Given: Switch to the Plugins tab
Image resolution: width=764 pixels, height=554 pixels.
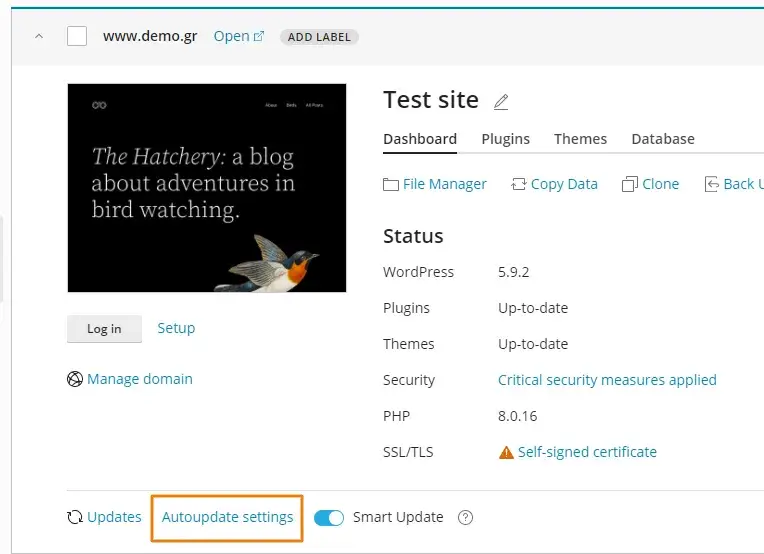Looking at the screenshot, I should [505, 139].
